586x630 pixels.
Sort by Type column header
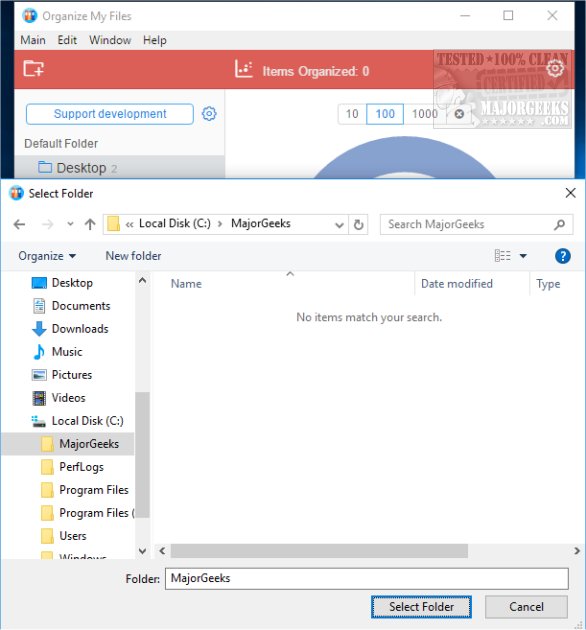[x=548, y=284]
